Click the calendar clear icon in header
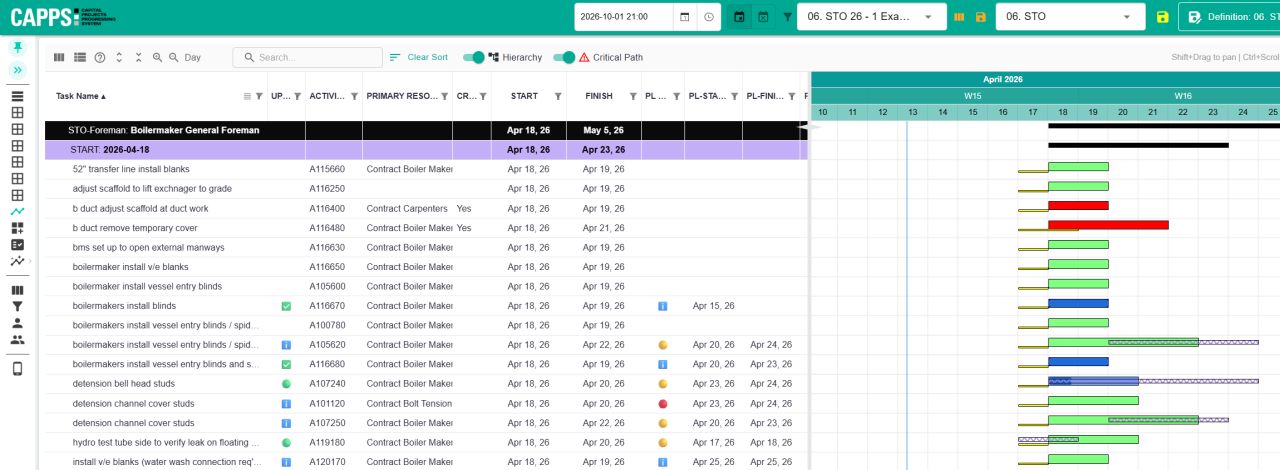 coord(763,17)
